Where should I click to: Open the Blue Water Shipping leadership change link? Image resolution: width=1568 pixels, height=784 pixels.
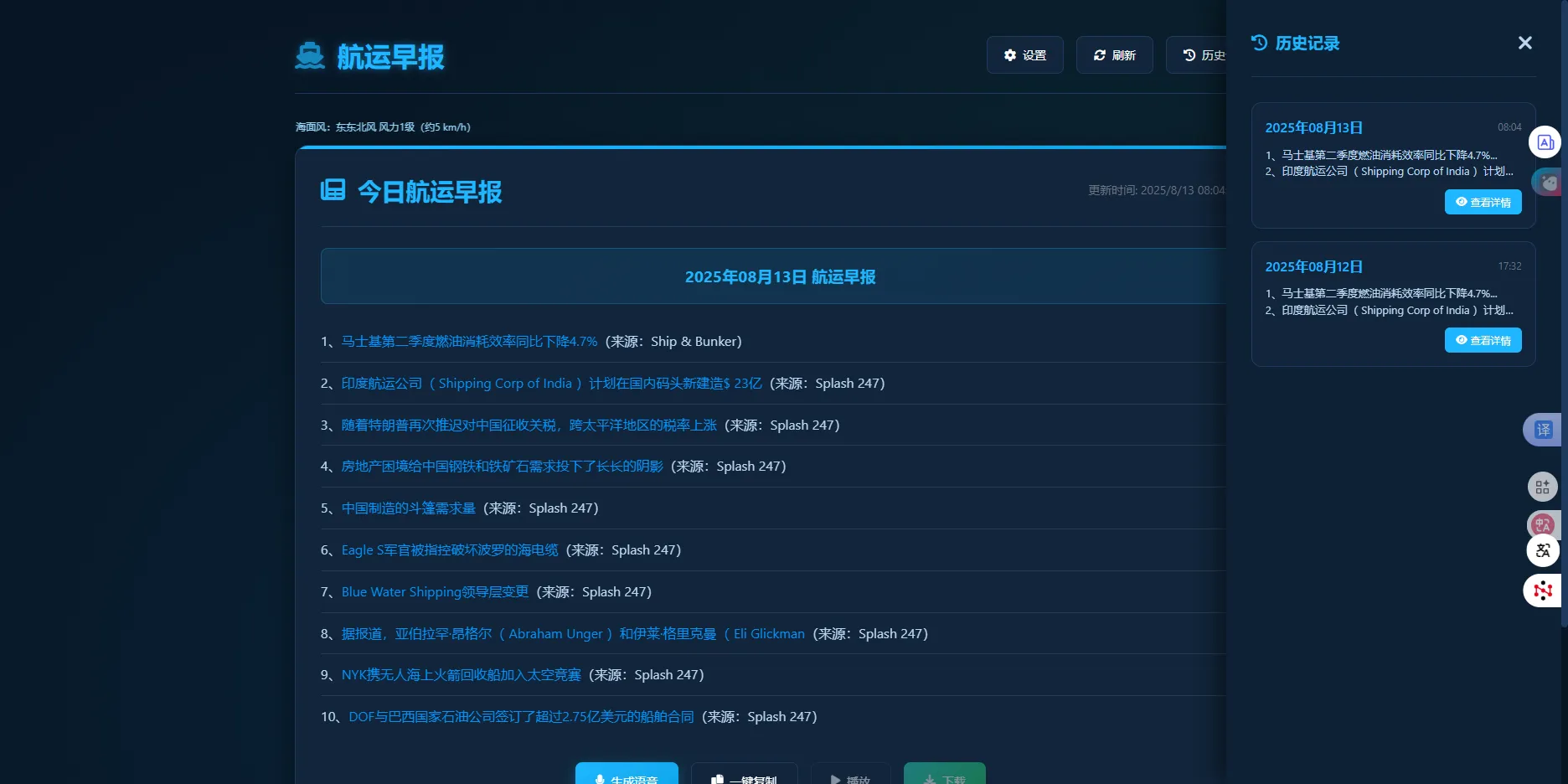[435, 592]
